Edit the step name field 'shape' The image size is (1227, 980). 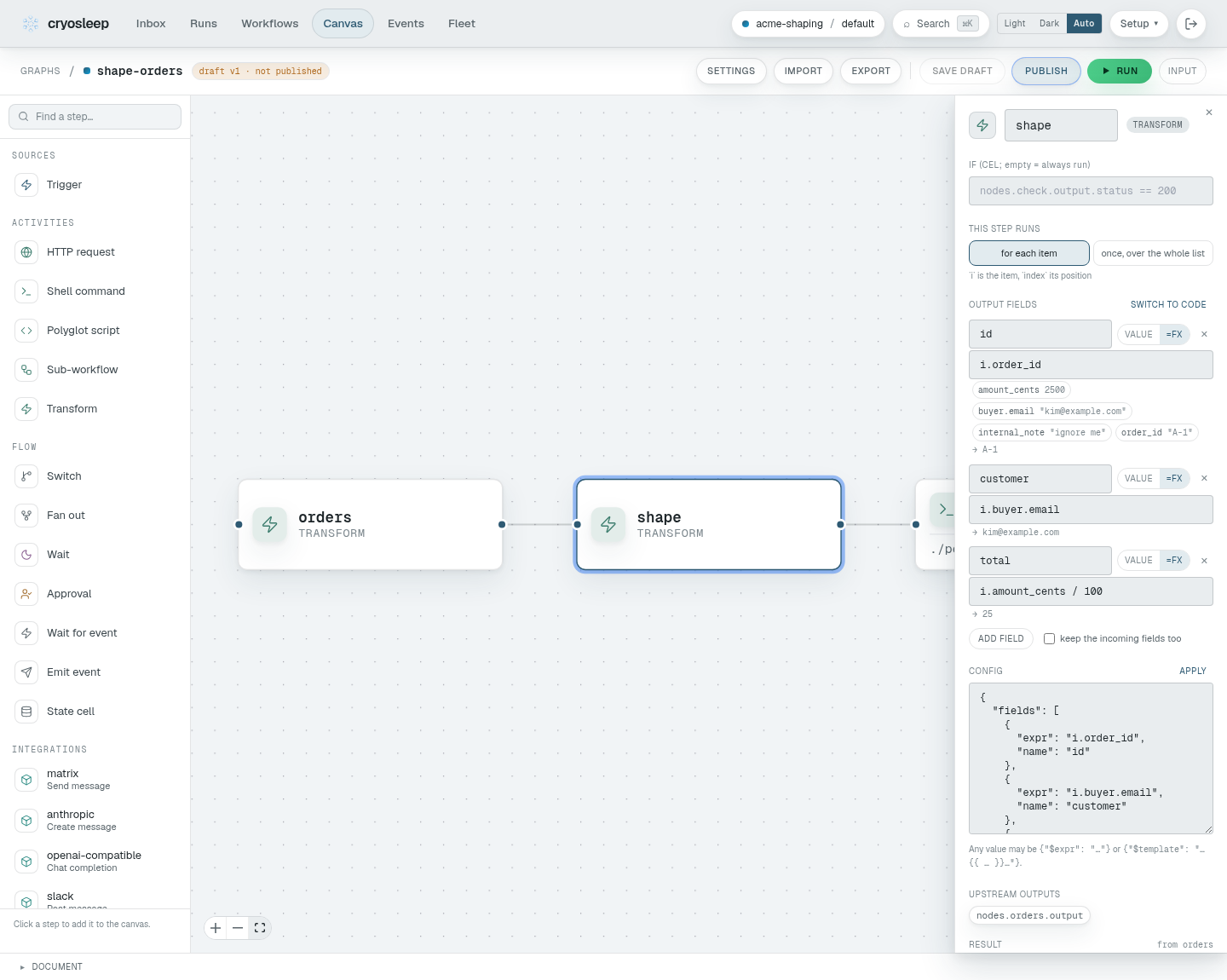tap(1061, 125)
